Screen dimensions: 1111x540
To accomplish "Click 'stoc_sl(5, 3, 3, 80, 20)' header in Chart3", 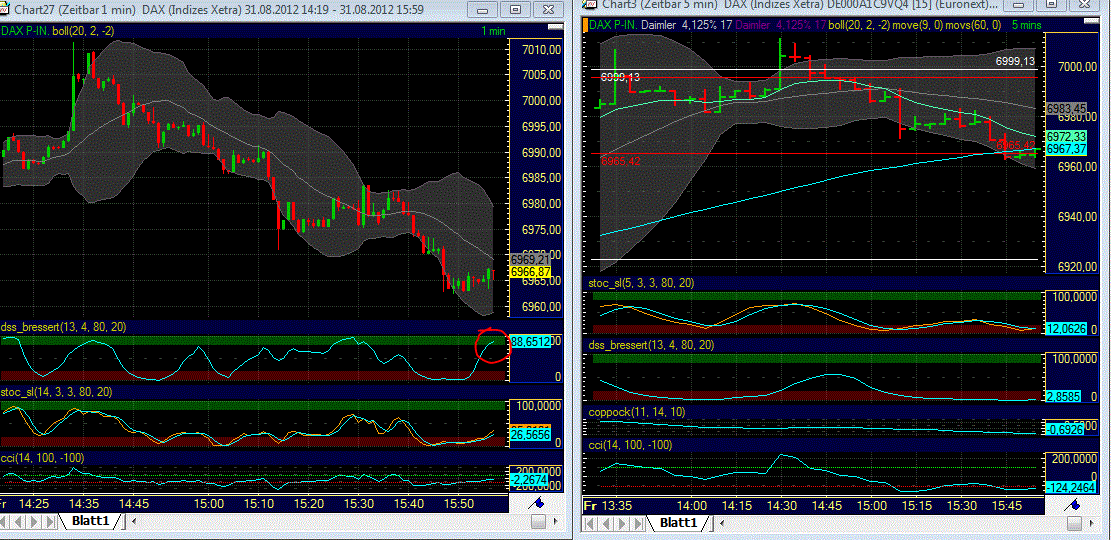I will pos(641,283).
